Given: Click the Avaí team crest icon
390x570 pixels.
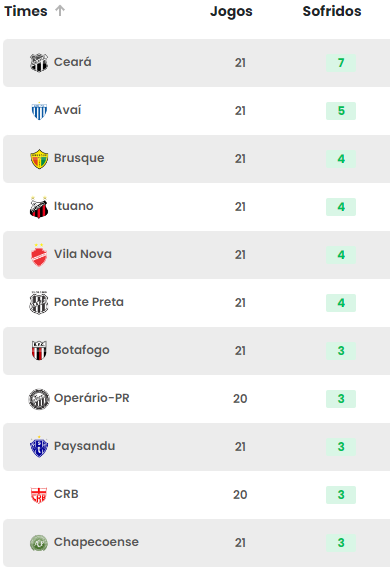Looking at the screenshot, I should click(x=39, y=111).
